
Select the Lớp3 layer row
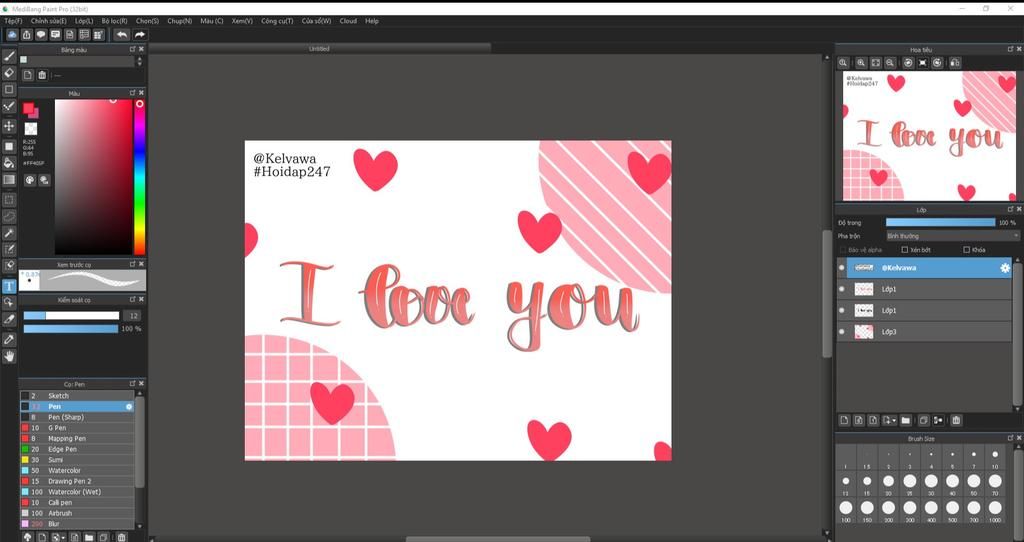924,332
